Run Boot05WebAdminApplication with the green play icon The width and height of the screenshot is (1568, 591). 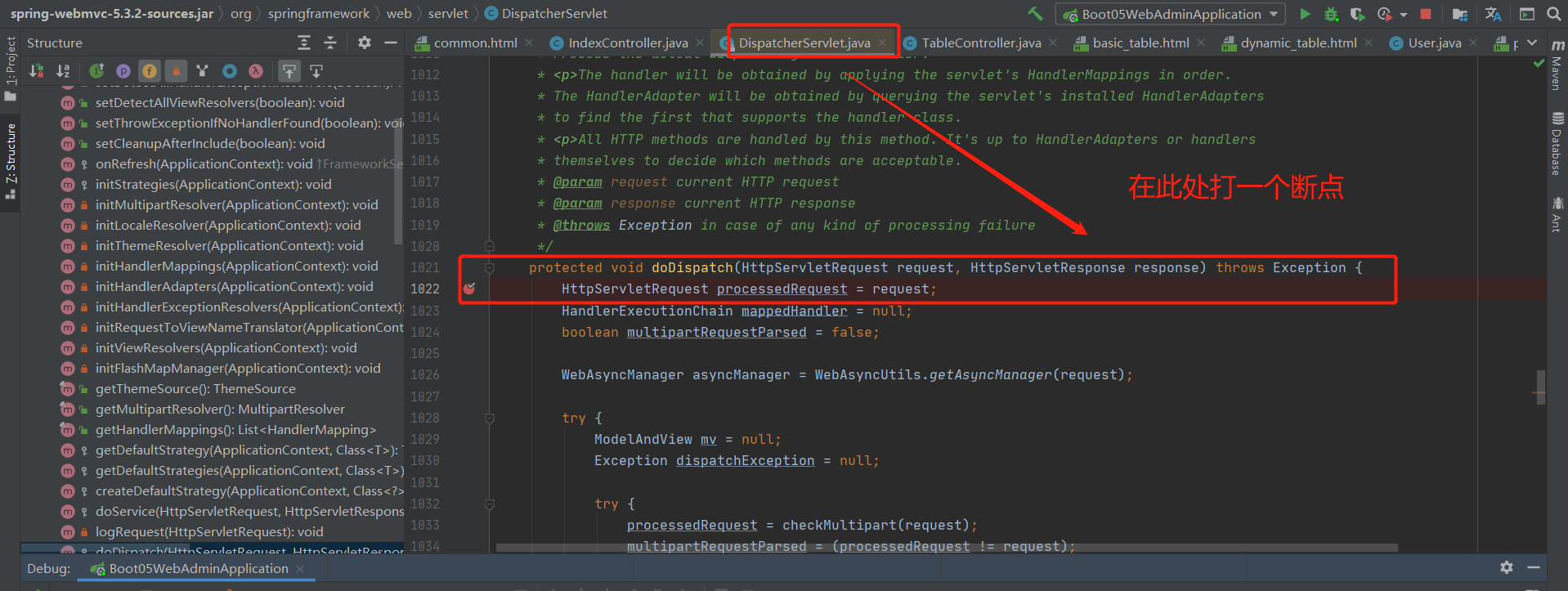point(1305,14)
